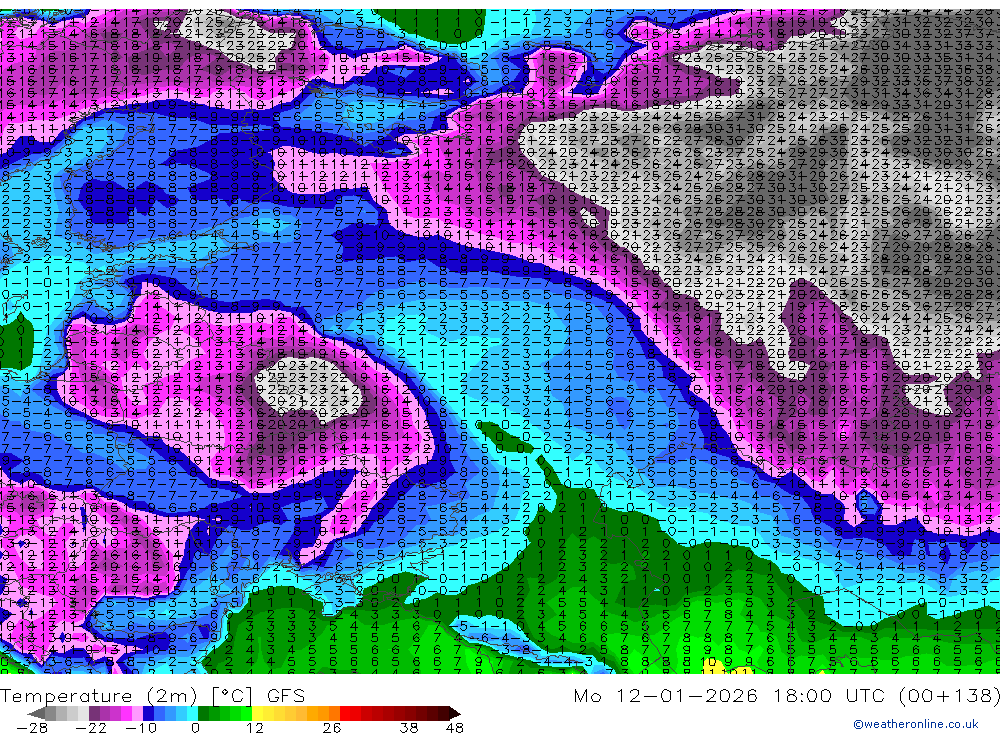
Task: Select the bright cyan legend segment below 0
Action: [192, 713]
